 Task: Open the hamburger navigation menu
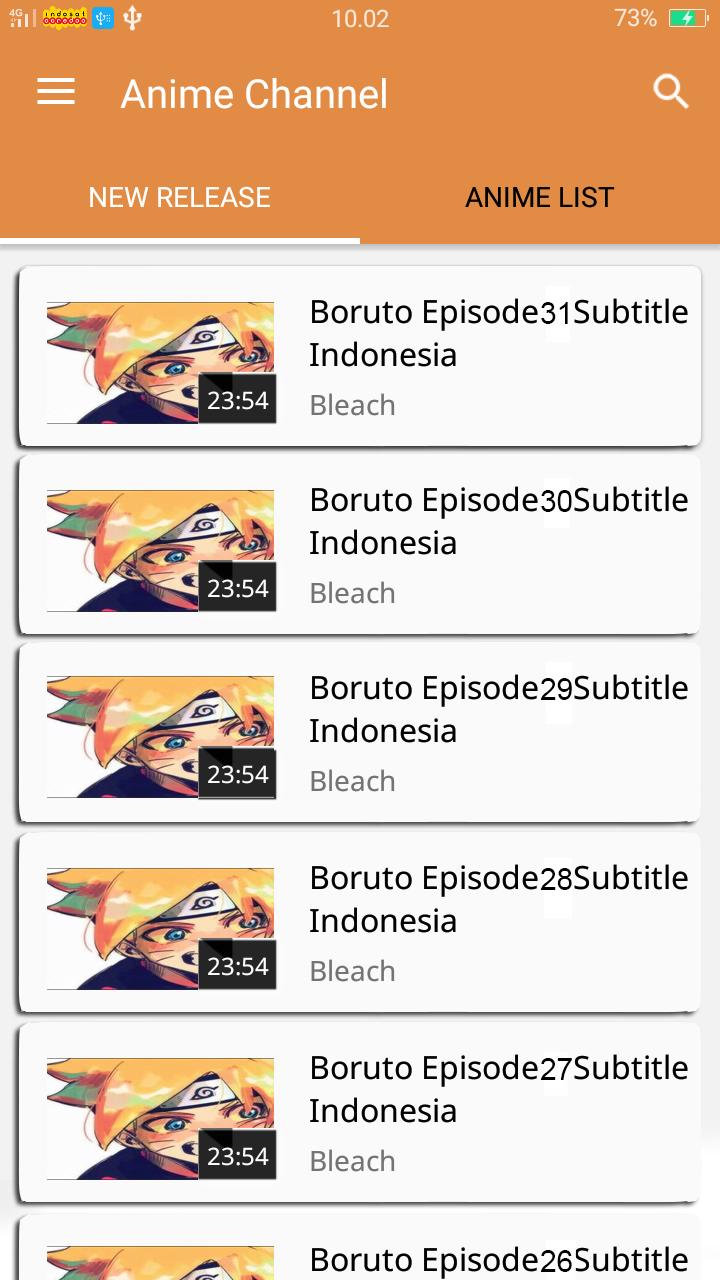point(56,93)
